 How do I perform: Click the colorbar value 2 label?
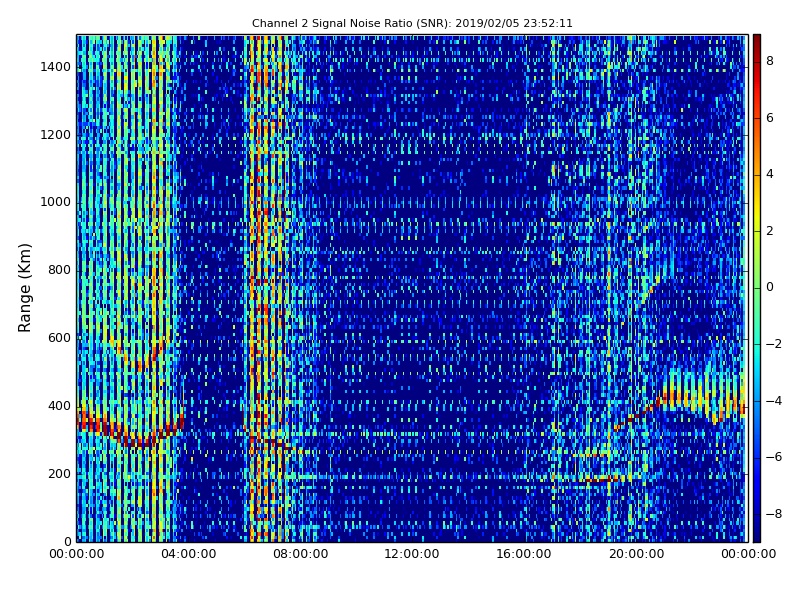[770, 231]
